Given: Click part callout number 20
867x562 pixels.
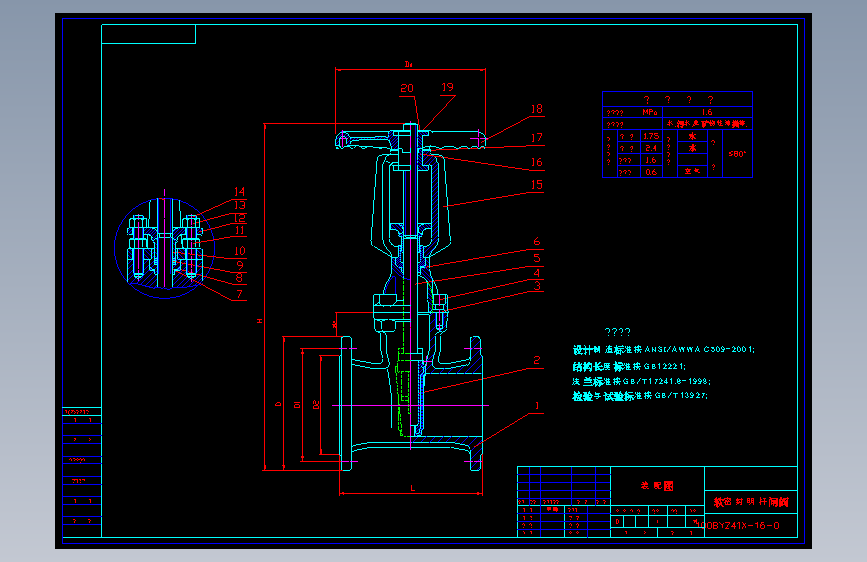Looking at the screenshot, I should tap(407, 89).
